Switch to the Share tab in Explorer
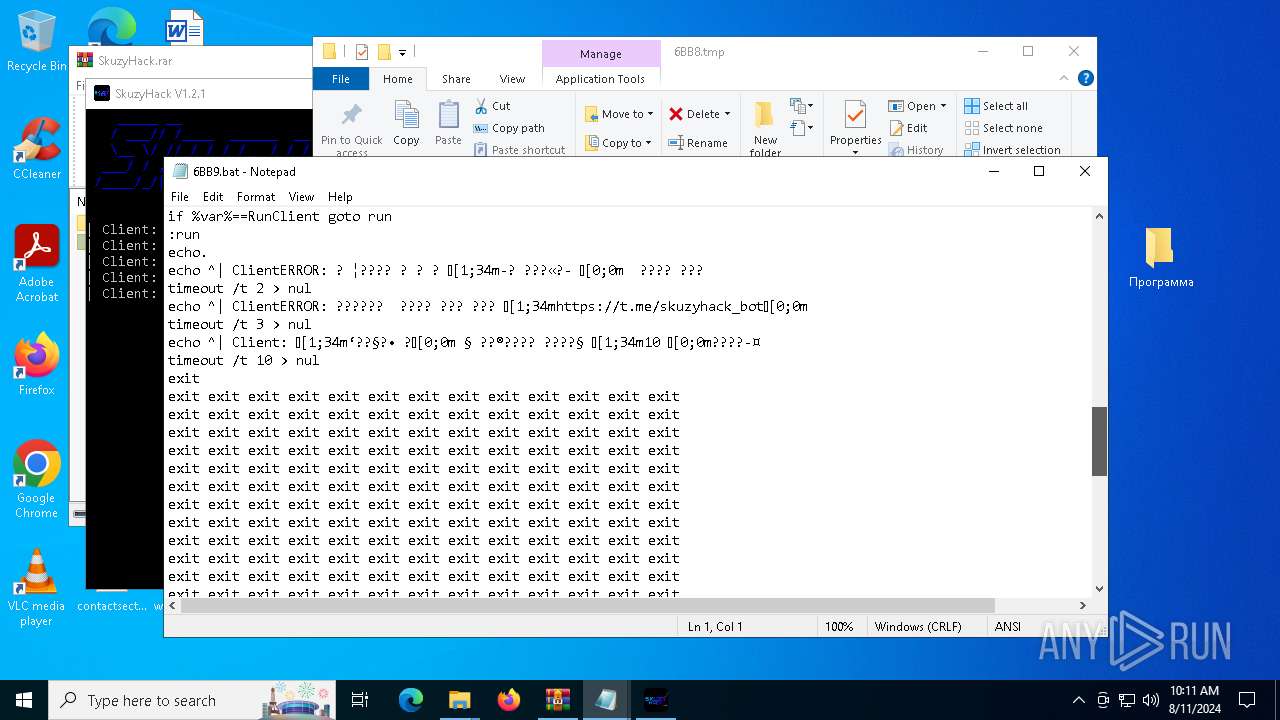1280x720 pixels. tap(456, 79)
